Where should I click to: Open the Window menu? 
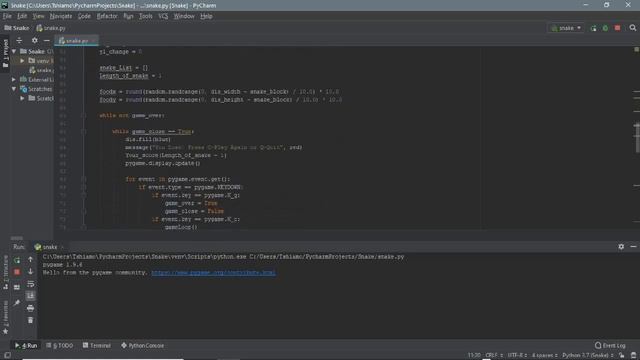click(184, 16)
